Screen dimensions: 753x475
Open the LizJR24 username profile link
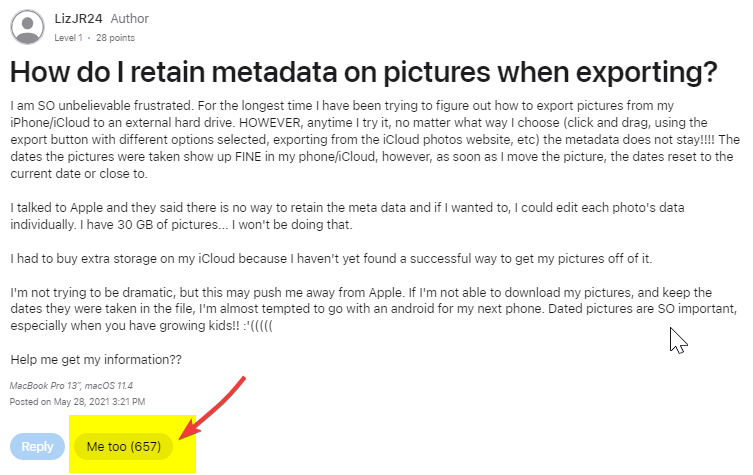(78, 19)
